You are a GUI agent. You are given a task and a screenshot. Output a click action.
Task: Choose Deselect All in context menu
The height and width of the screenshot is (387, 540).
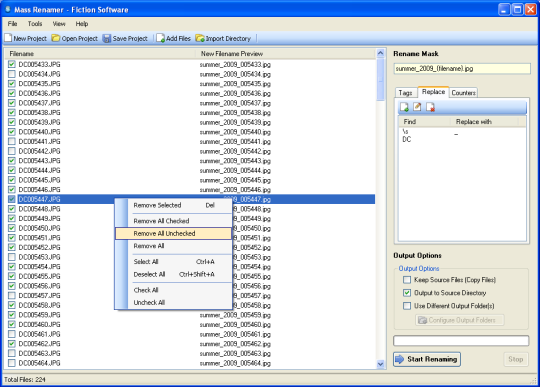[x=173, y=274]
